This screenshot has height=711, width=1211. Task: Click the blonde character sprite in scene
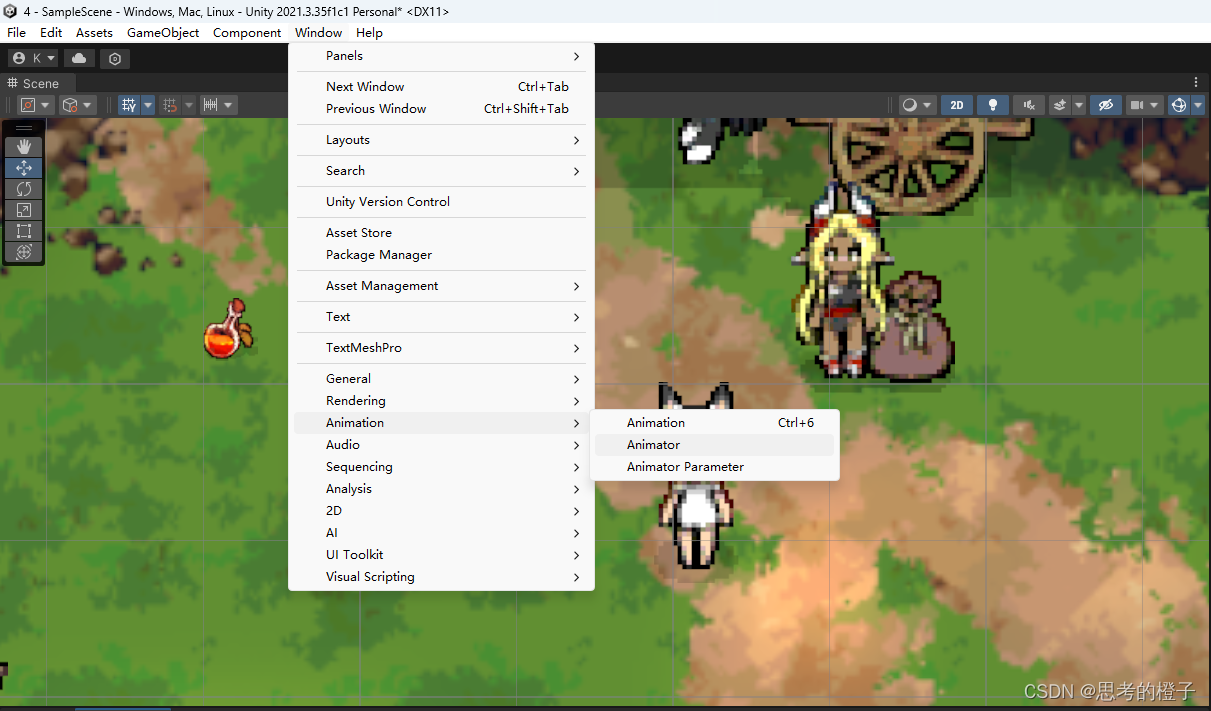[x=842, y=282]
